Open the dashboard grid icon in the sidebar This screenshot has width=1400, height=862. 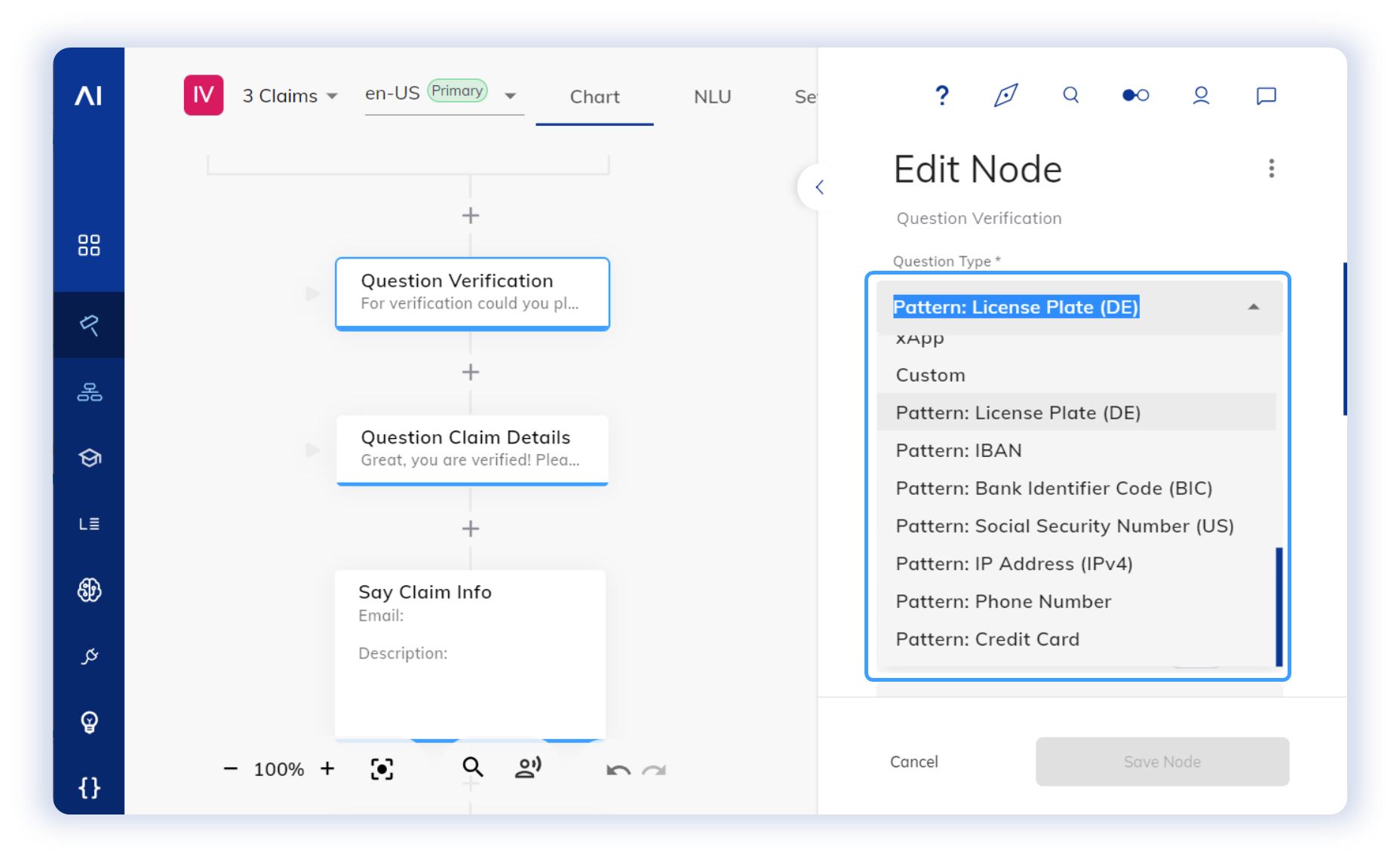pos(89,245)
